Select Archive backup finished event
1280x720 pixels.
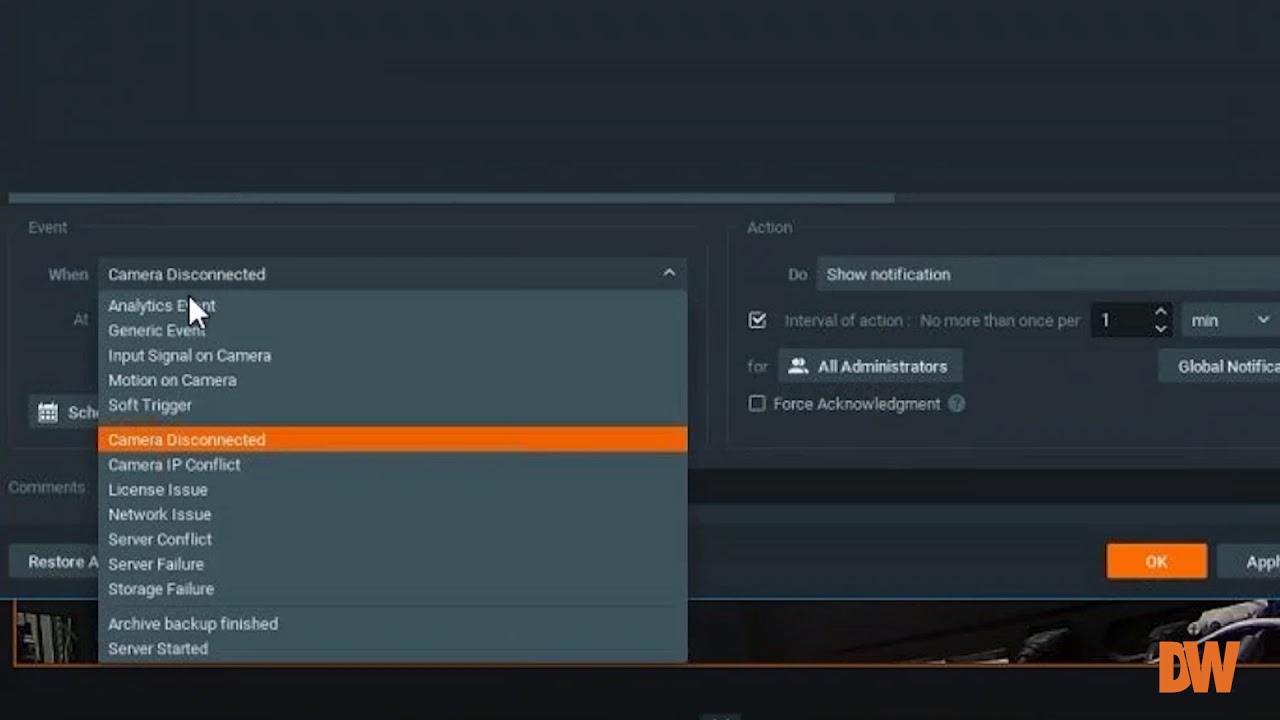(392, 624)
